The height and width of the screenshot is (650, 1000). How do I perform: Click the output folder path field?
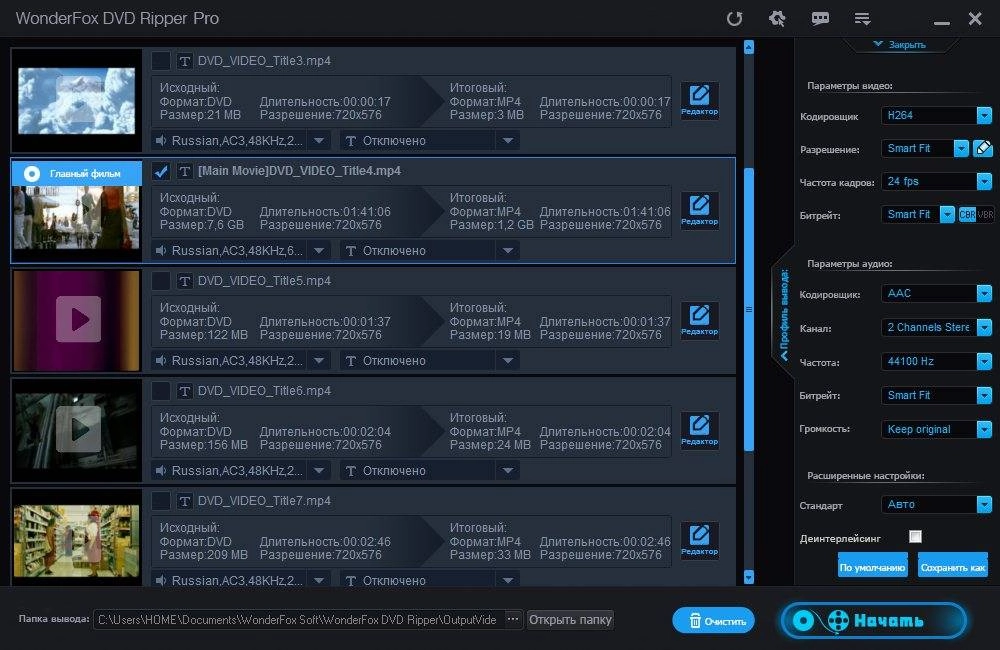pos(298,619)
